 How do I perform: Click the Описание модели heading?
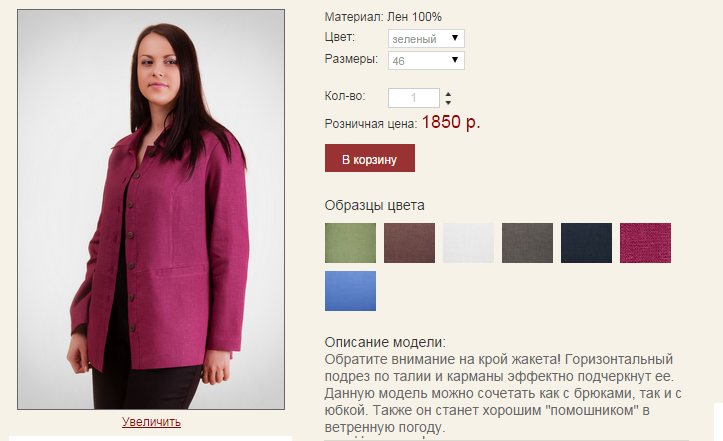coord(385,342)
